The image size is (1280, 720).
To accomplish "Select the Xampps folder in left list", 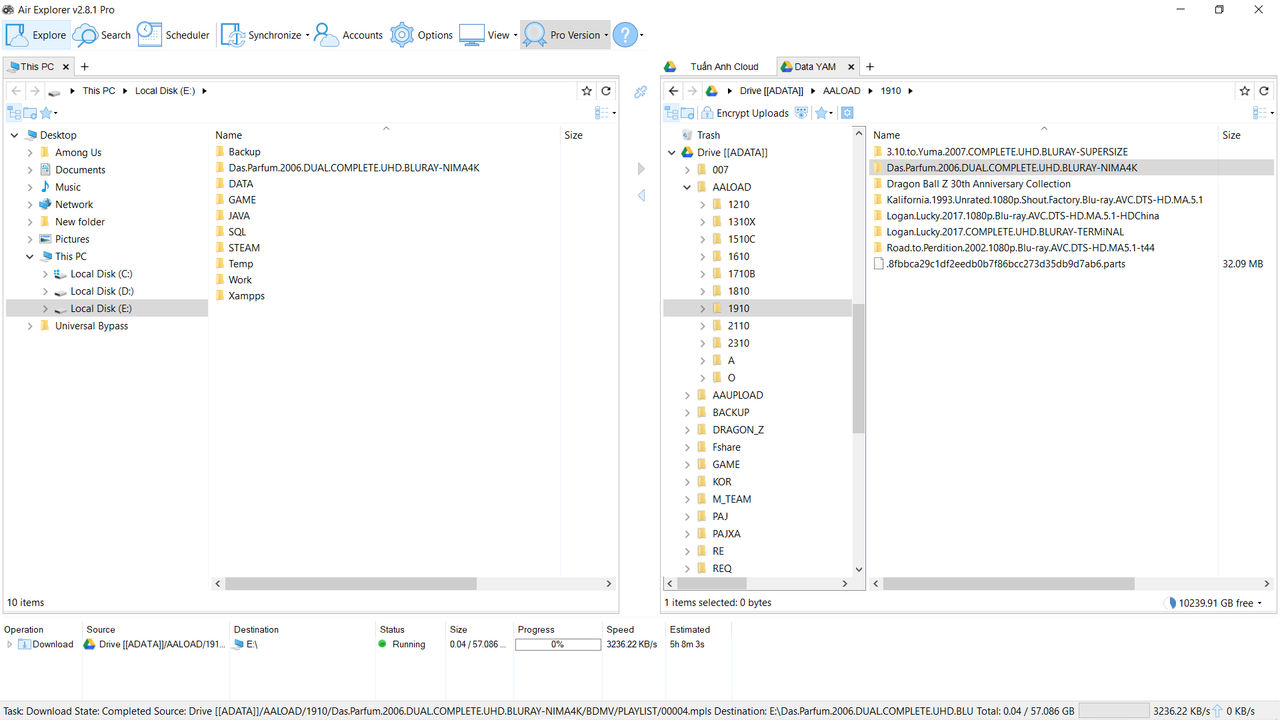I will (246, 296).
